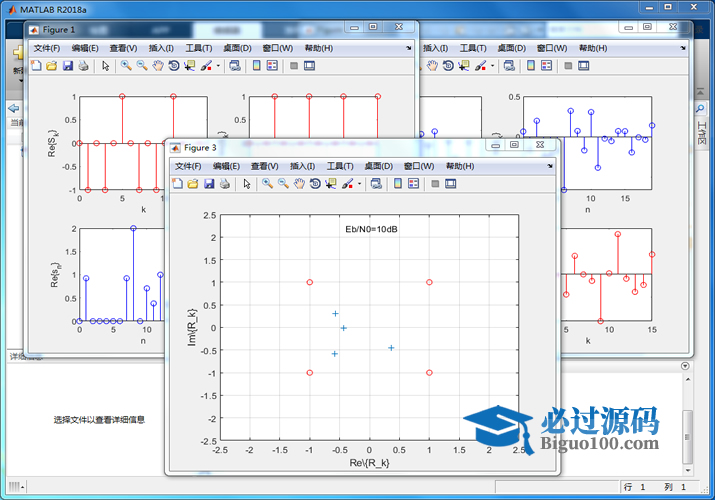The width and height of the screenshot is (715, 500).
Task: Select Rotate 3D tool in Figure 1
Action: click(x=173, y=66)
